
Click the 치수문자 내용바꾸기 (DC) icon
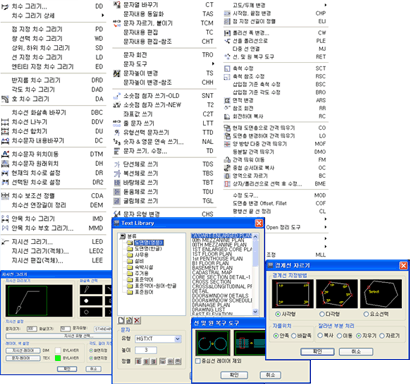pos(5,141)
